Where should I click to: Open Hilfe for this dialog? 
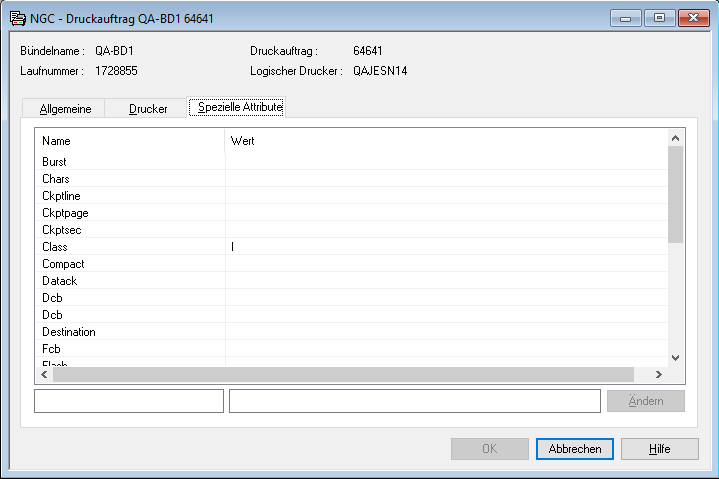coord(659,449)
